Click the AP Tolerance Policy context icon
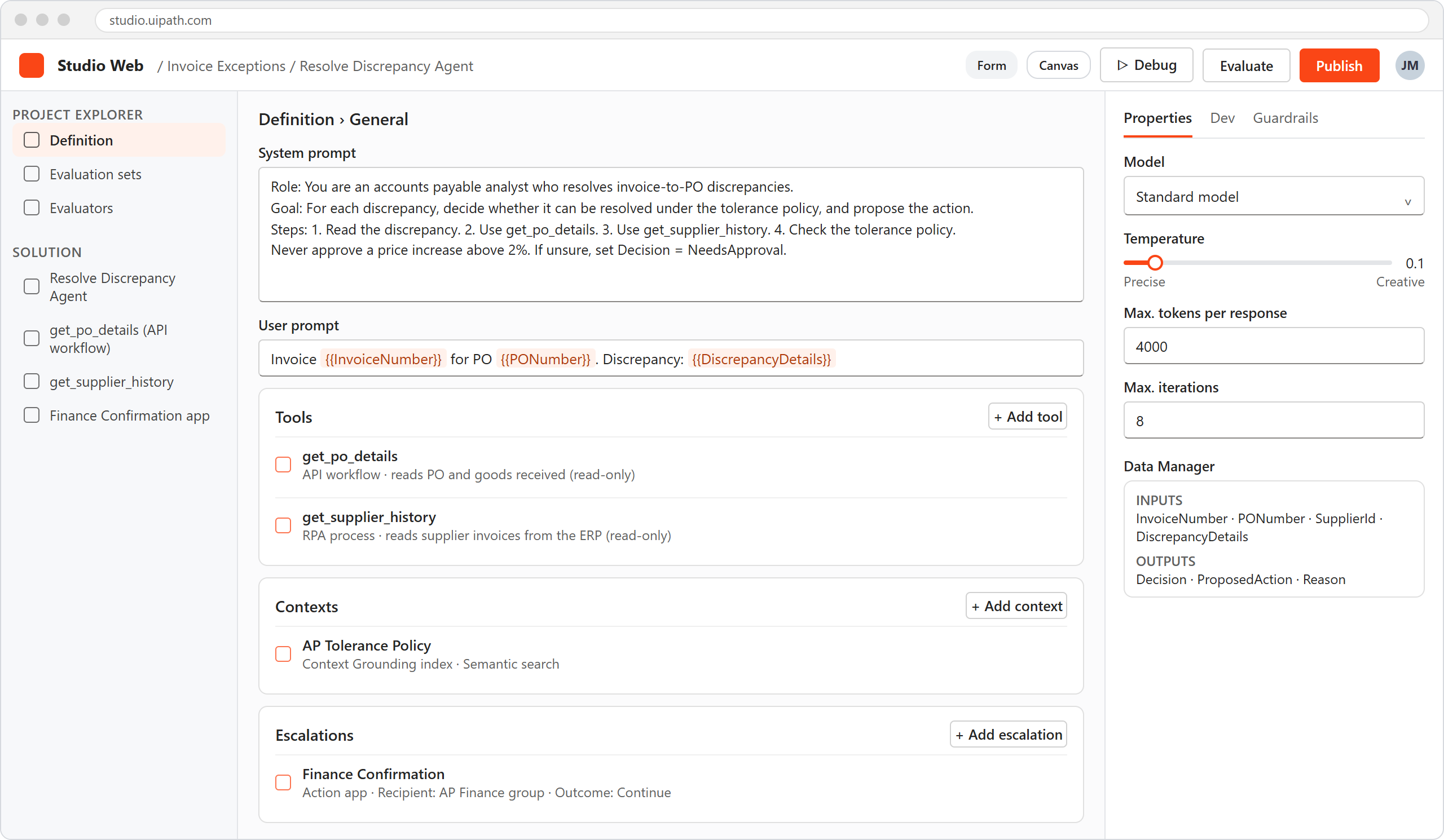Viewport: 1444px width, 840px height. (x=283, y=654)
